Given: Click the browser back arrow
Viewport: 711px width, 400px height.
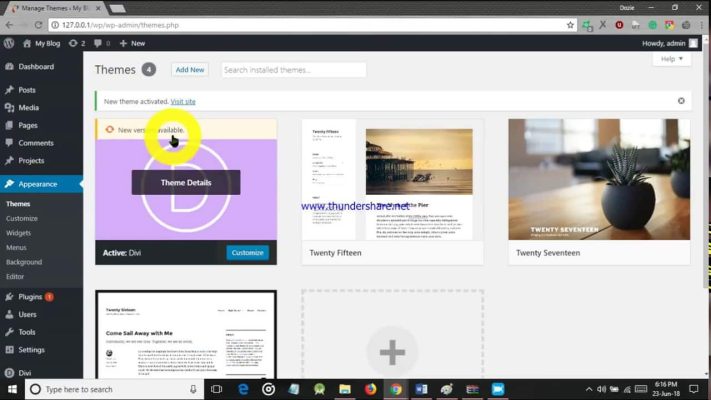Looking at the screenshot, I should tap(10, 25).
